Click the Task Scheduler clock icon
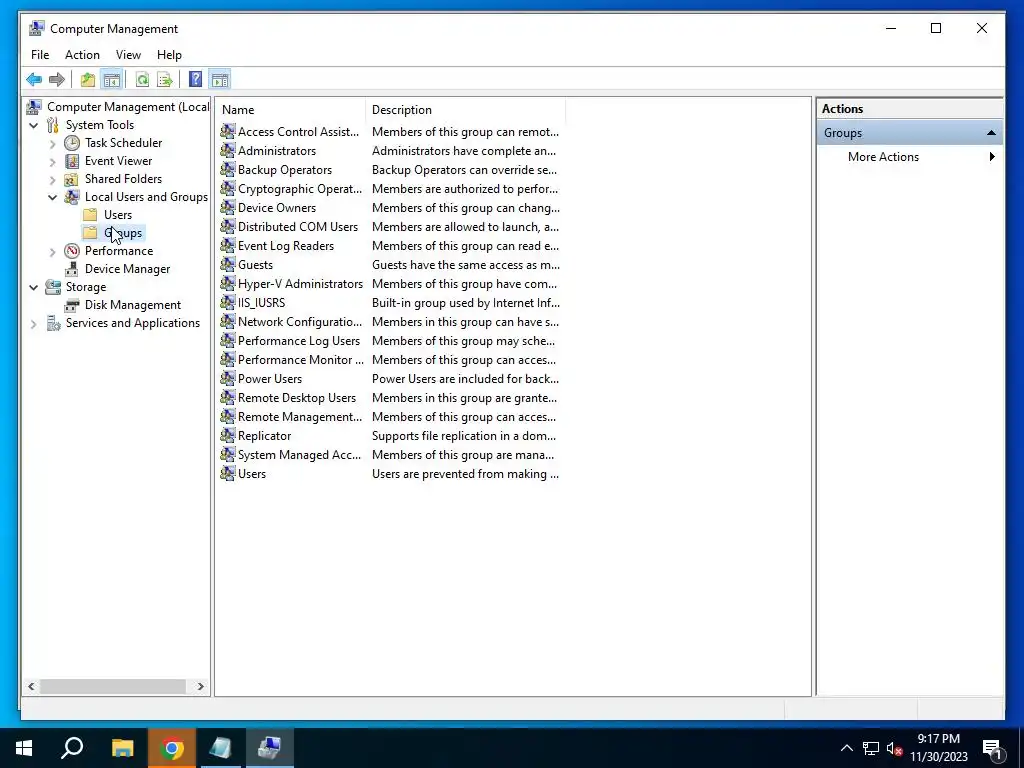The width and height of the screenshot is (1024, 768). click(72, 143)
